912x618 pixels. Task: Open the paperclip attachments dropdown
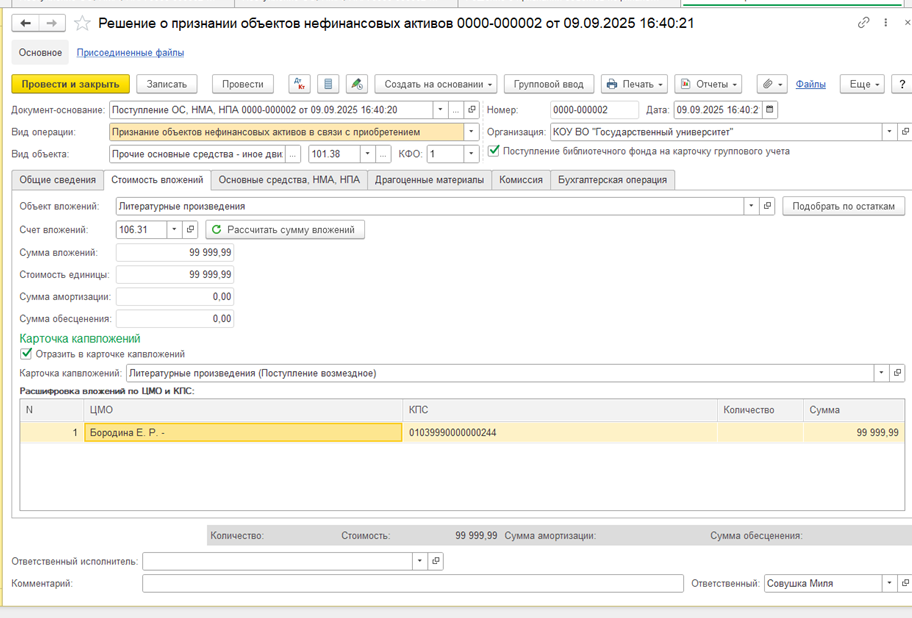(x=772, y=84)
